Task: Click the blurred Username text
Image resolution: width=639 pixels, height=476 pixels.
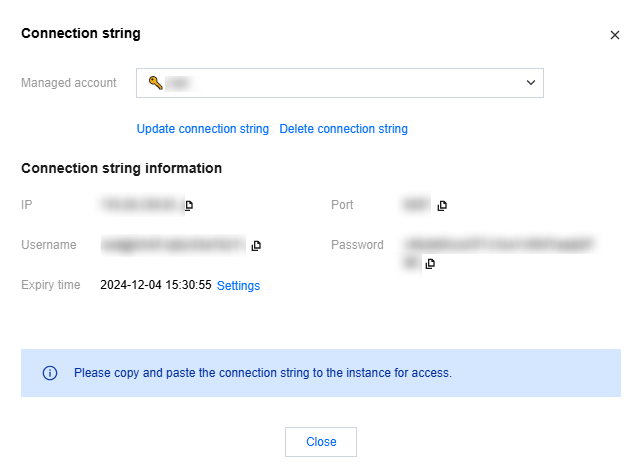Action: click(x=172, y=245)
